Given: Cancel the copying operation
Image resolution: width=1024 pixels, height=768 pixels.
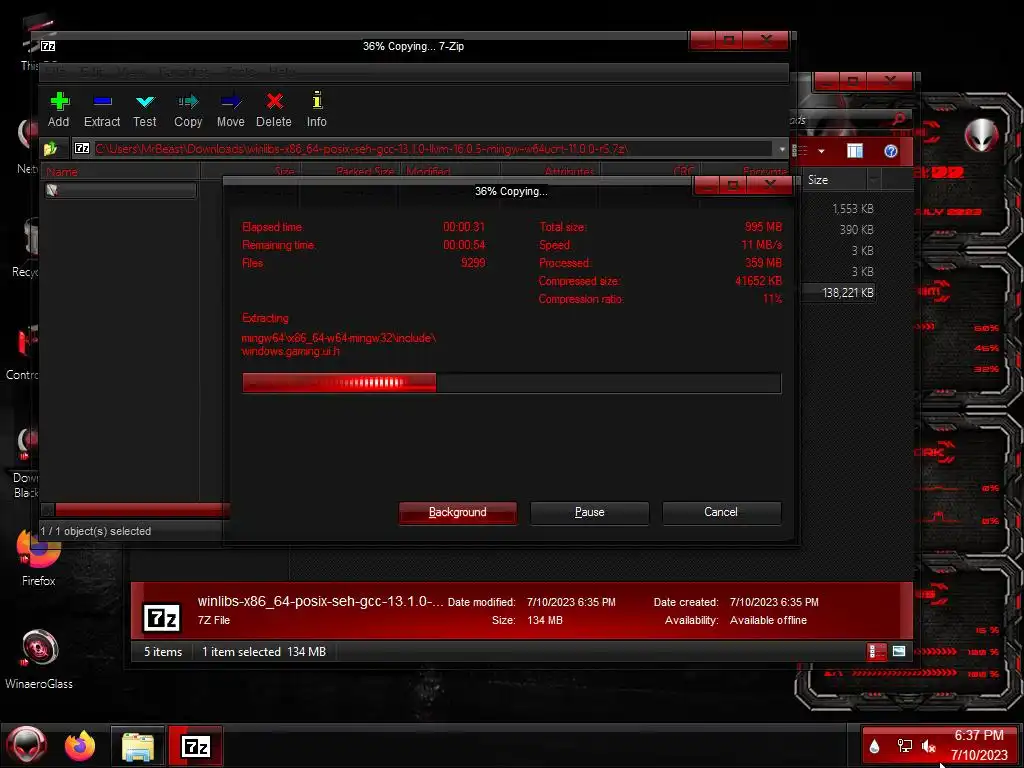Looking at the screenshot, I should [722, 513].
